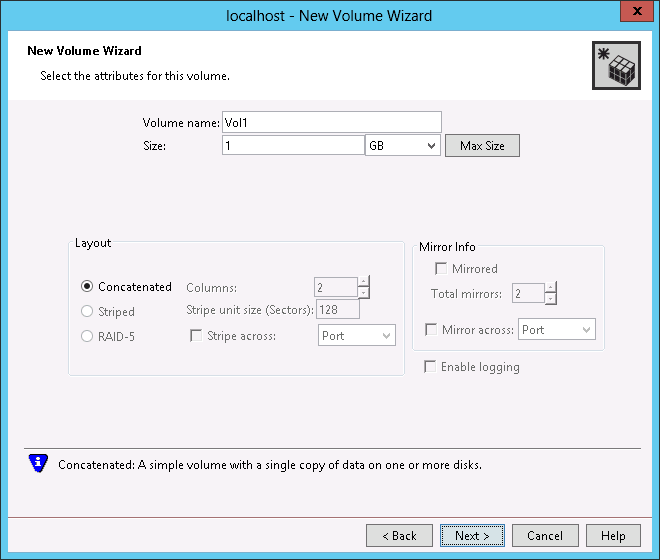The height and width of the screenshot is (560, 660).
Task: Enable the Mirror across checkbox
Action: pyautogui.click(x=431, y=329)
